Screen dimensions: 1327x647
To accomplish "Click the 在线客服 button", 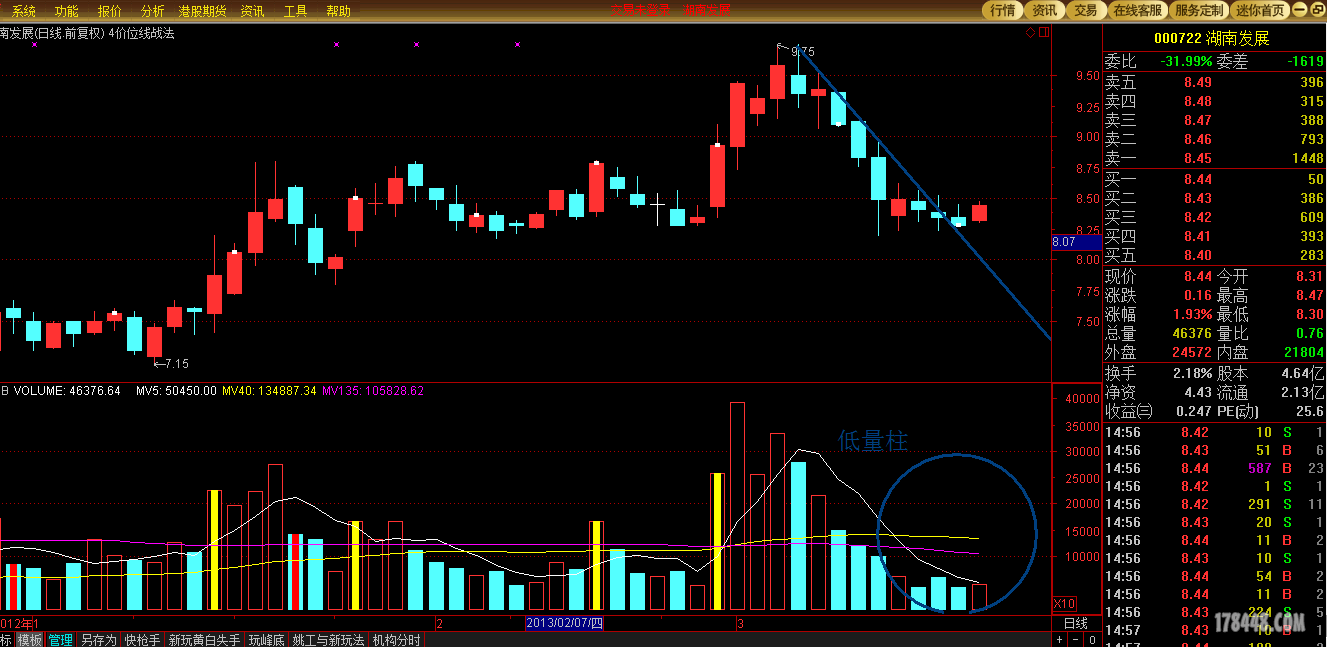I will [x=1138, y=10].
